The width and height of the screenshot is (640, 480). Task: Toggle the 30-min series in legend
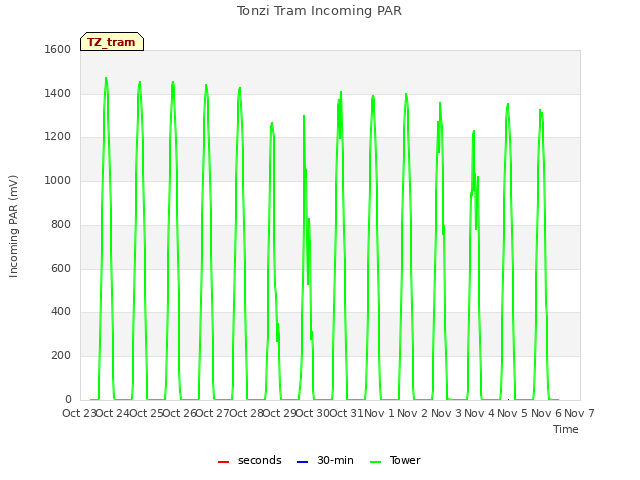pyautogui.click(x=325, y=460)
